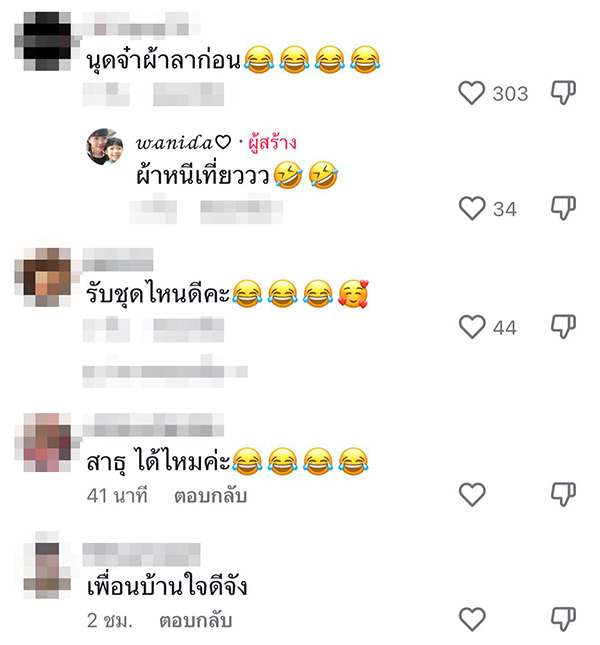Click the ผู้สร้าง creator badge
This screenshot has width=600, height=645.
(272, 143)
